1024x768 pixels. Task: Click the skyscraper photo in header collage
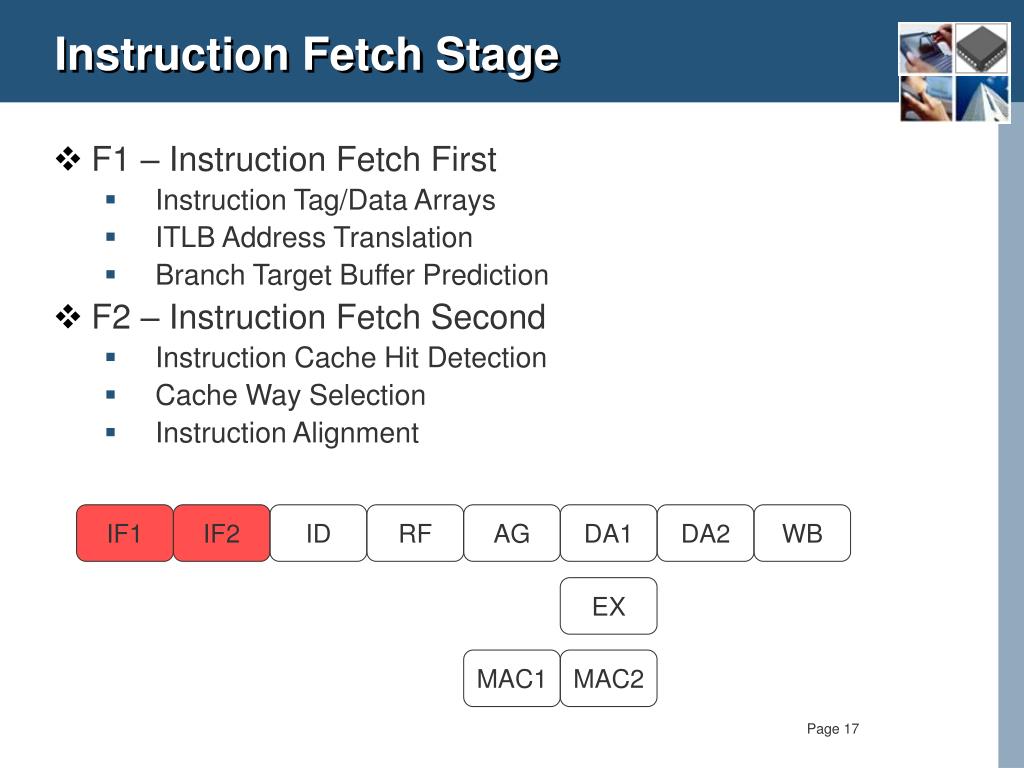[x=982, y=99]
